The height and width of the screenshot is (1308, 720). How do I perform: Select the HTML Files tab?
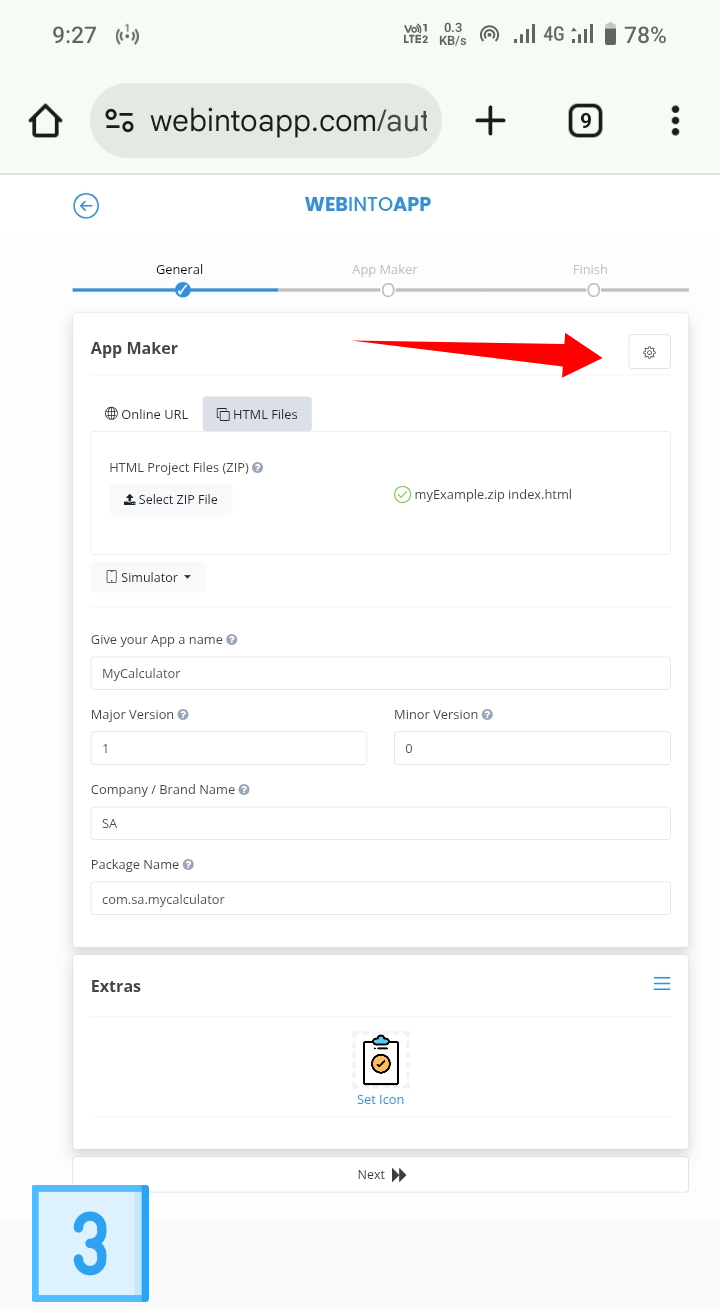[257, 414]
